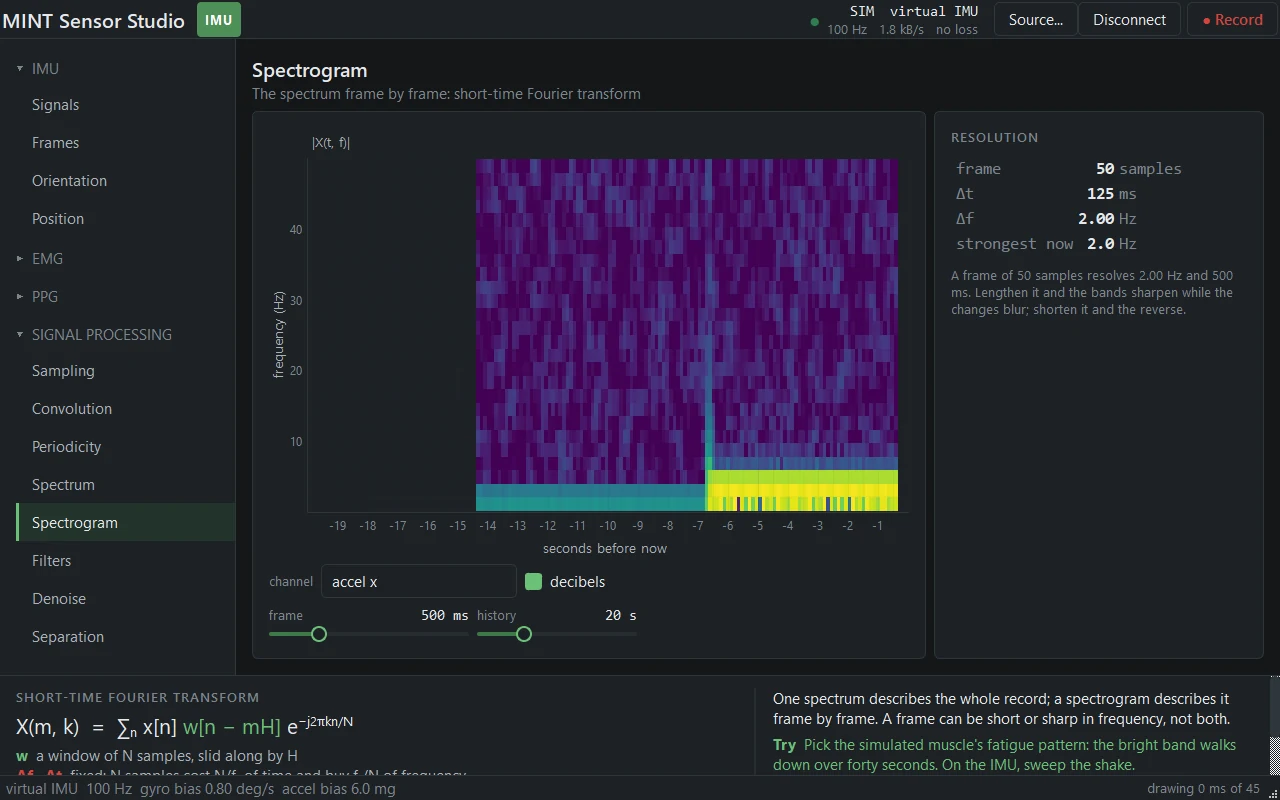Click the 'gyro bias 0.80 deg/s' status entry
Image resolution: width=1280 pixels, height=800 pixels.
[x=207, y=789]
